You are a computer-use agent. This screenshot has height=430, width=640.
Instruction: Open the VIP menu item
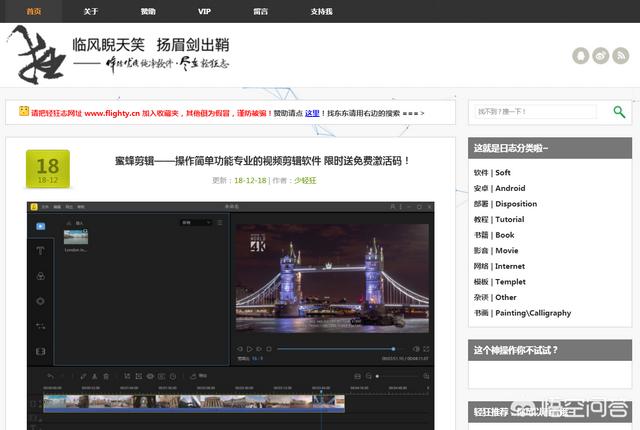pos(204,11)
